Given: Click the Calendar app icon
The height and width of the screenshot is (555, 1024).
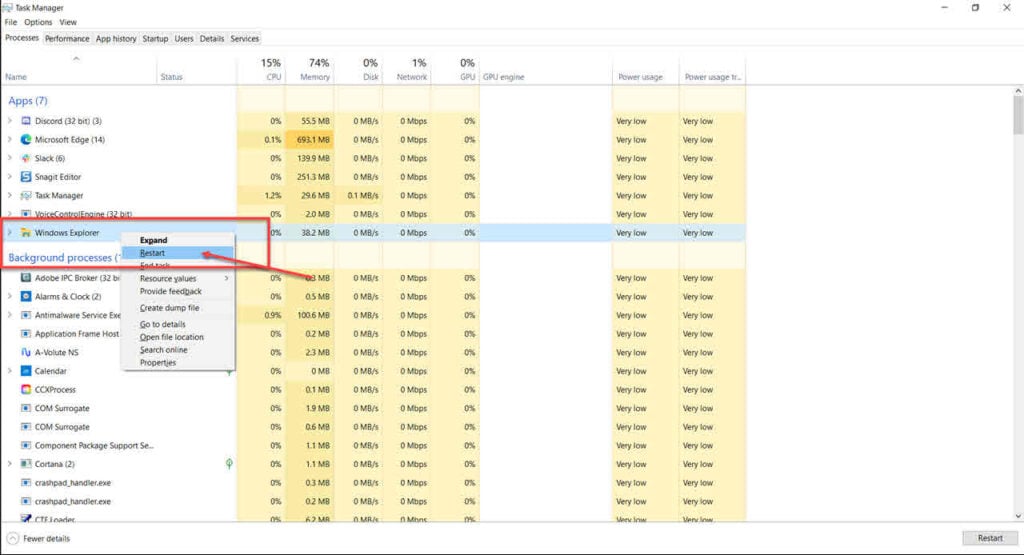Looking at the screenshot, I should 26,371.
